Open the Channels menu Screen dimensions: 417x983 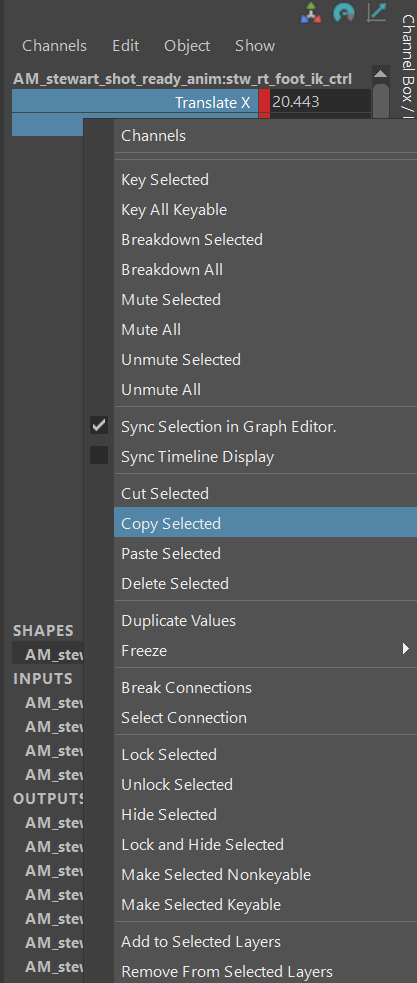coord(55,46)
